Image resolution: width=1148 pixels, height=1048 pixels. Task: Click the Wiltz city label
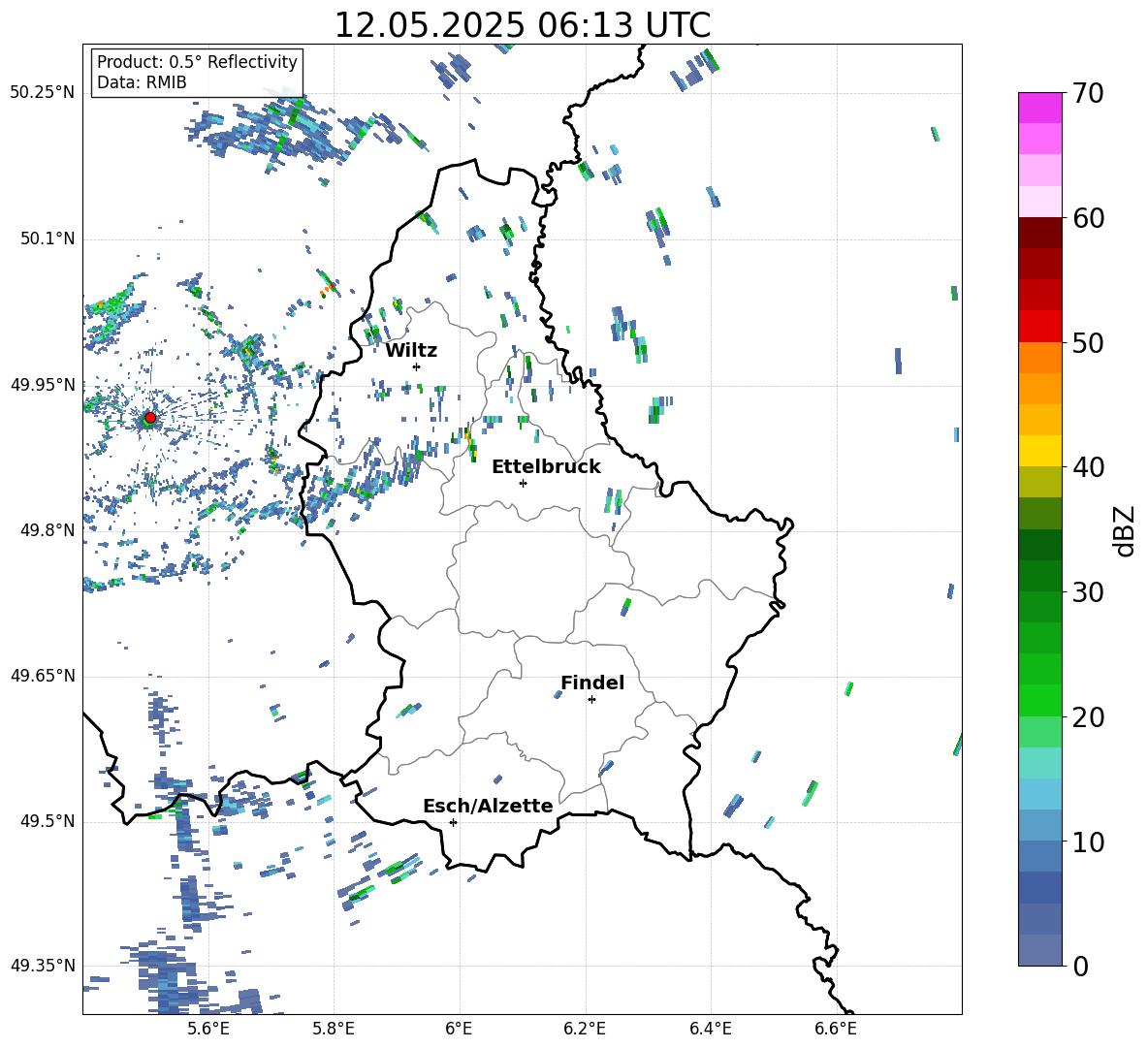click(x=411, y=351)
